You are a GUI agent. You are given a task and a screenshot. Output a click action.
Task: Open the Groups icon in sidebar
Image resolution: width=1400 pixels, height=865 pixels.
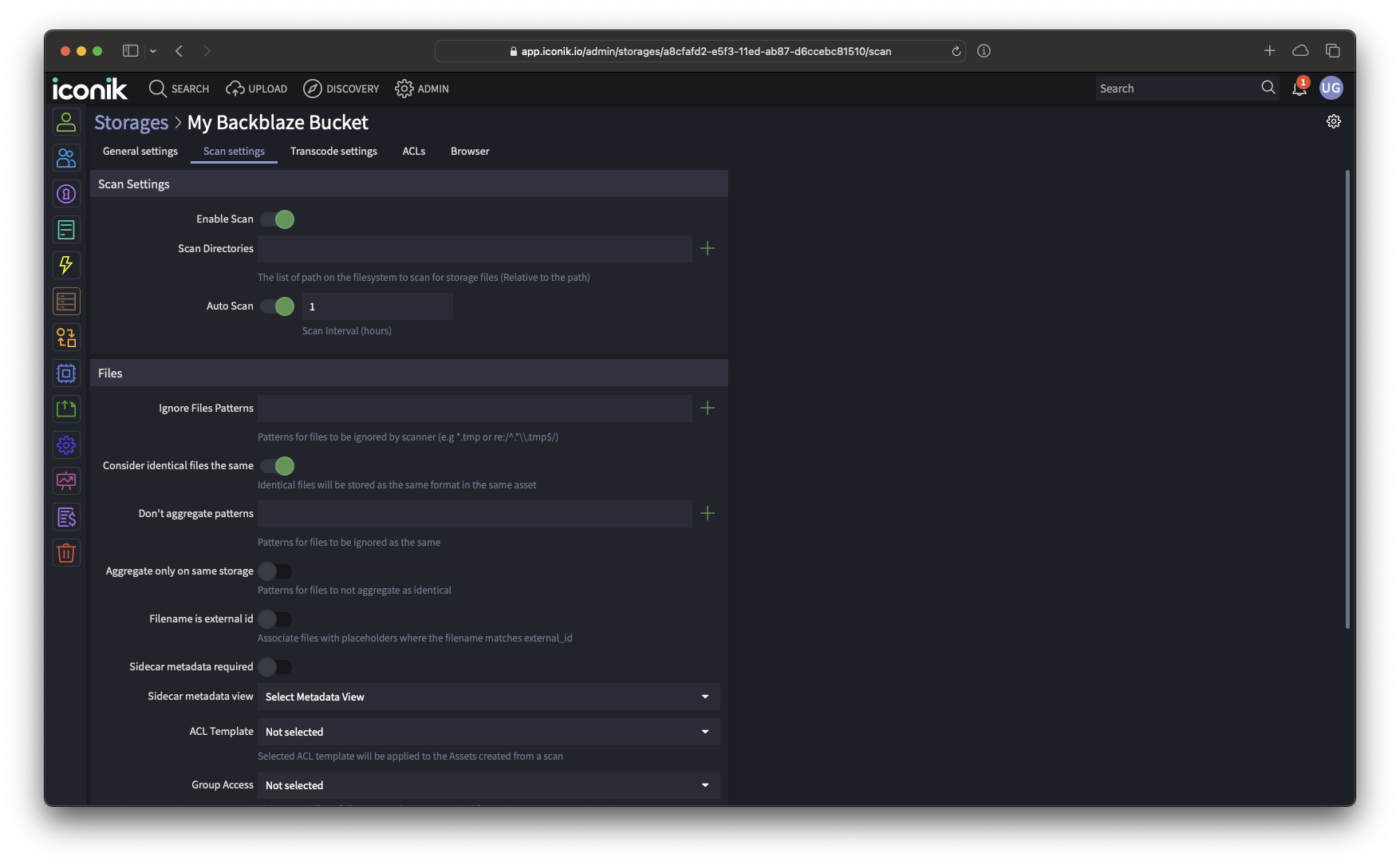point(66,158)
